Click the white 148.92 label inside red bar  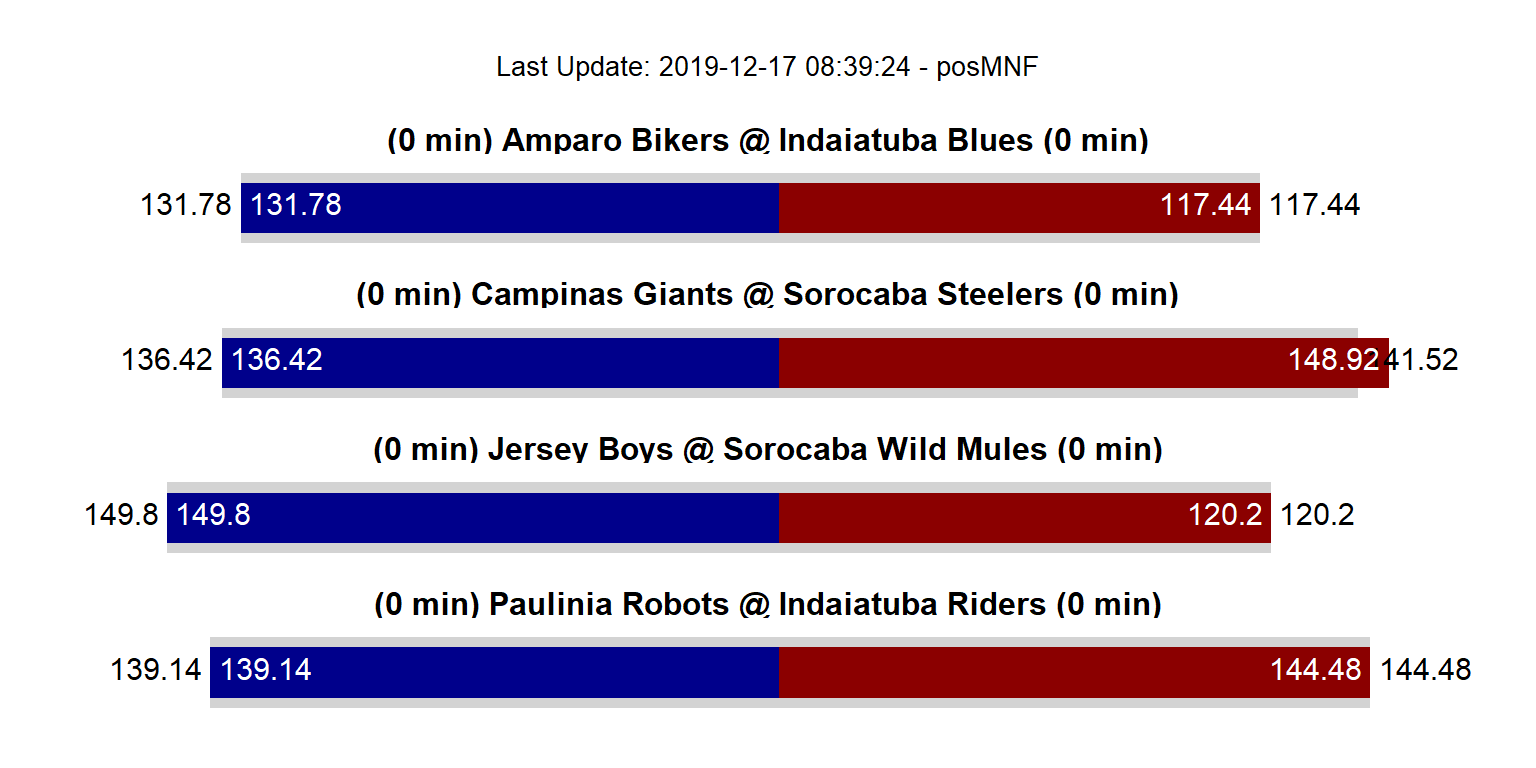pyautogui.click(x=1333, y=360)
